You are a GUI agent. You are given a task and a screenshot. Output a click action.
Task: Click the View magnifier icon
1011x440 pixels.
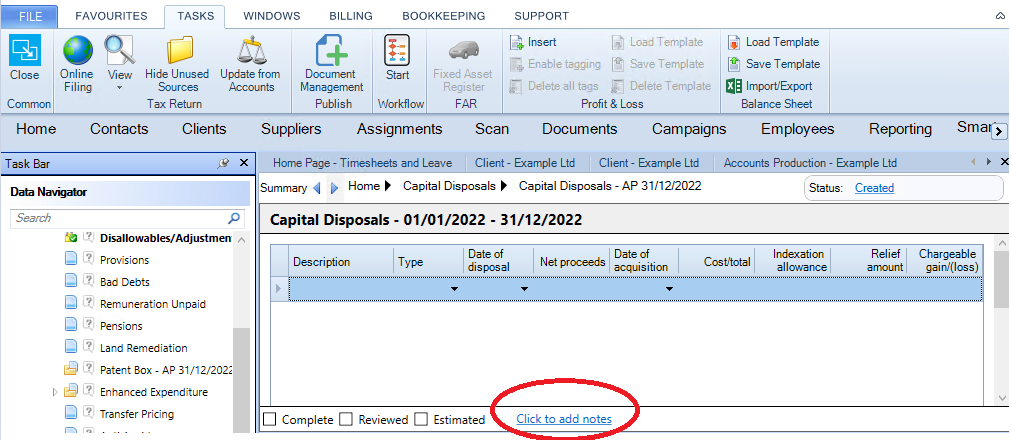point(119,50)
